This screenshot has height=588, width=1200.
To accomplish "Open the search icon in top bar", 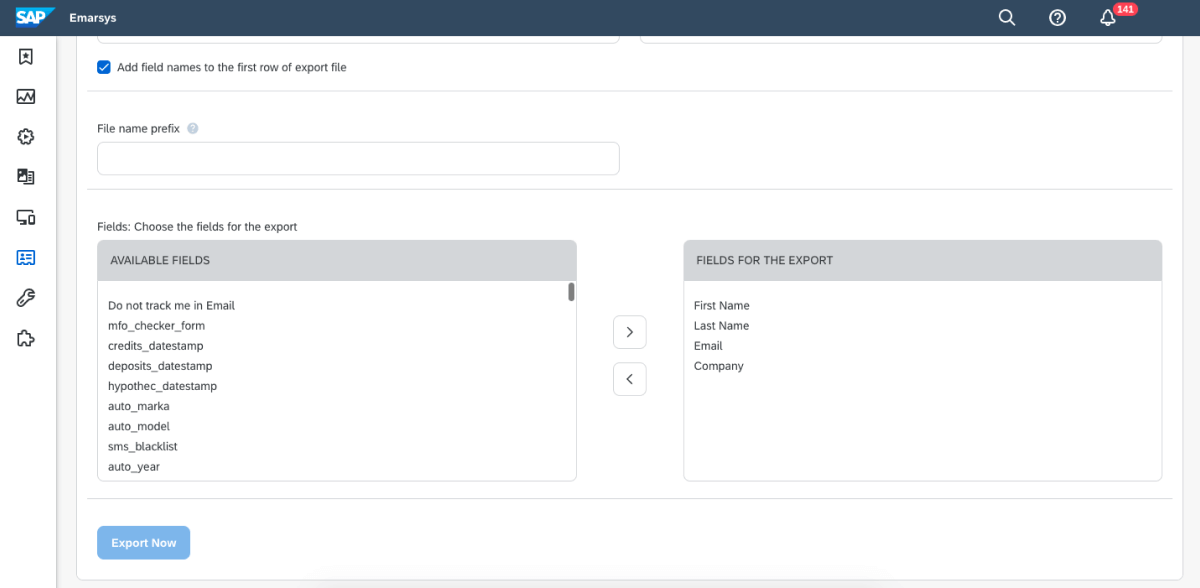I will (1007, 18).
